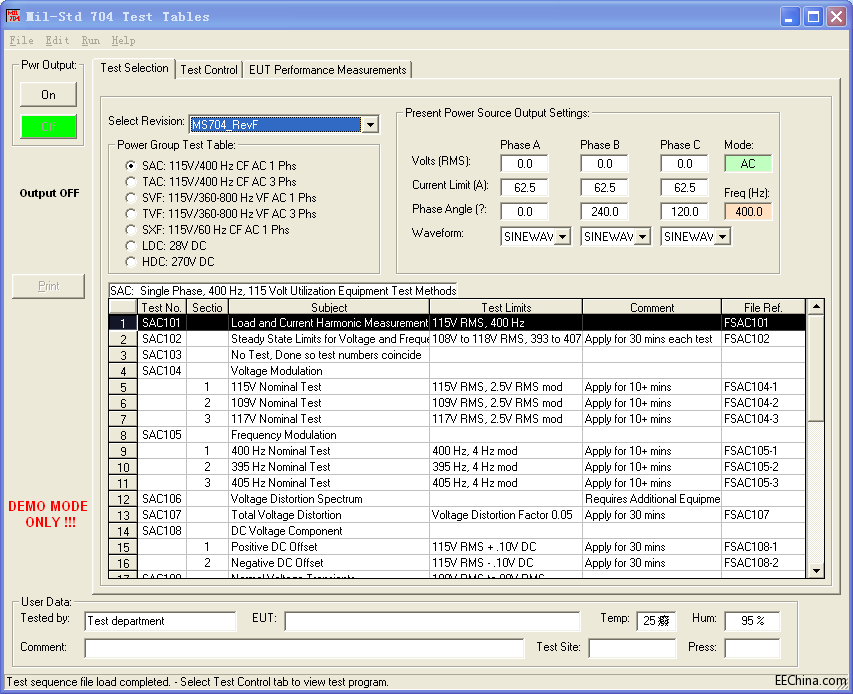The width and height of the screenshot is (853, 694).
Task: Expand Phase C waveform dropdown
Action: pyautogui.click(x=722, y=237)
